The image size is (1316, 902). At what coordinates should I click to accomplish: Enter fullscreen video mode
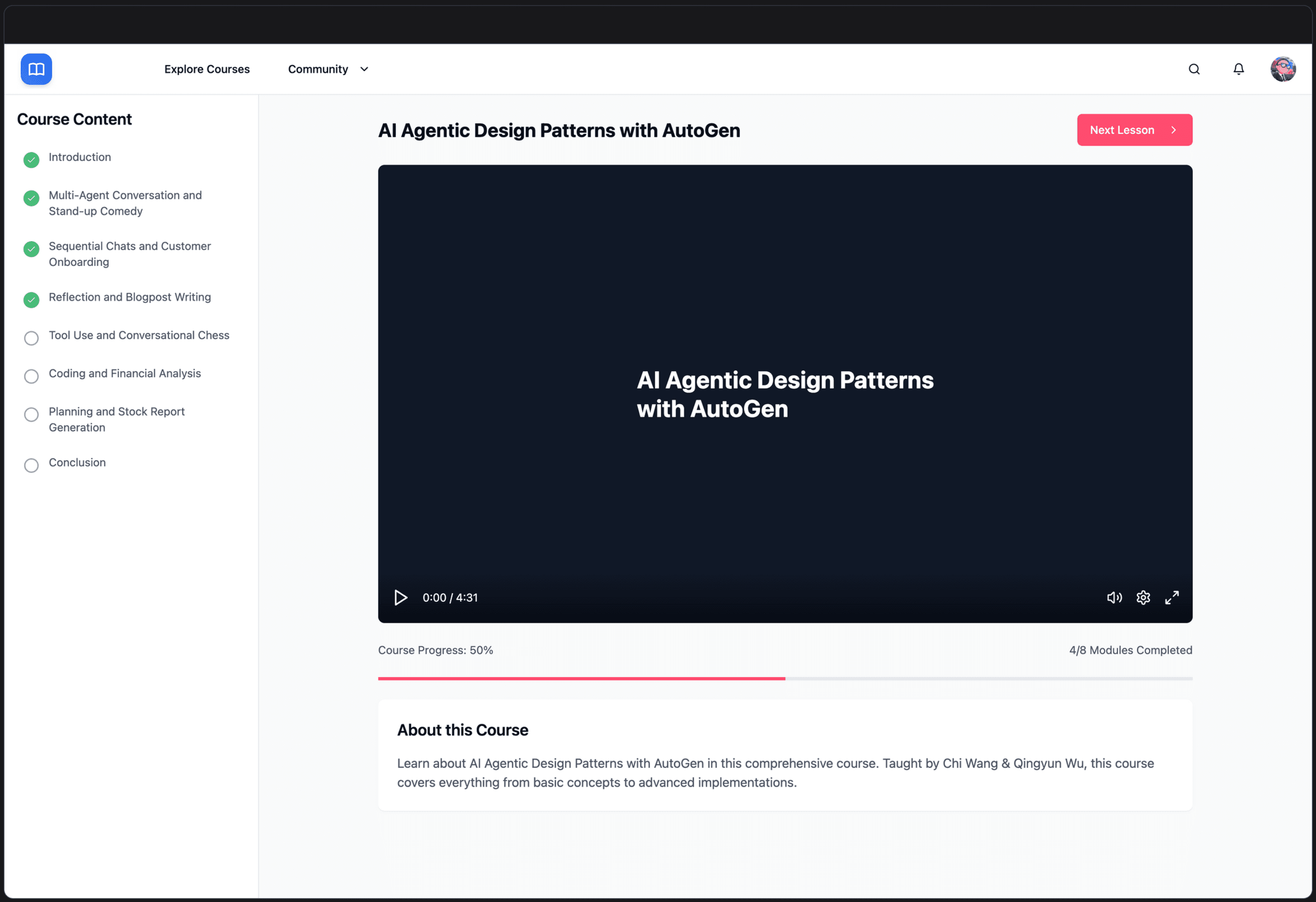tap(1172, 598)
